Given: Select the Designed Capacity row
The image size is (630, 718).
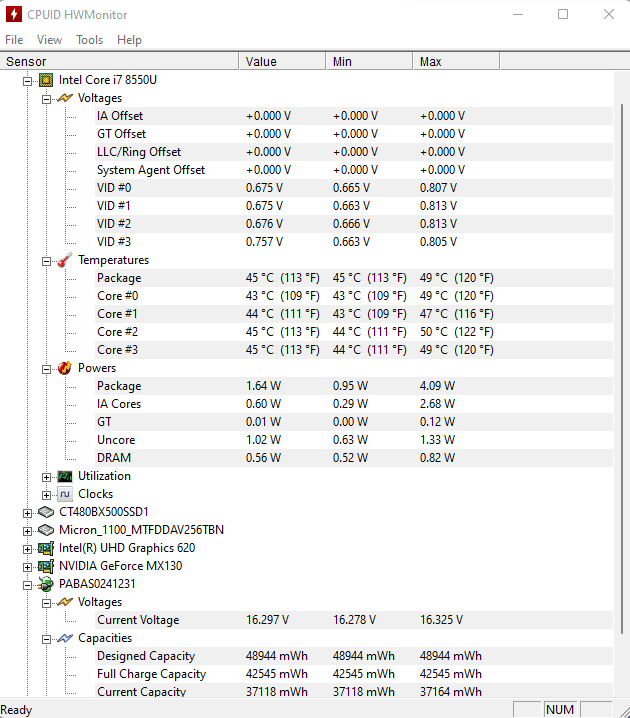Looking at the screenshot, I should (x=353, y=656).
